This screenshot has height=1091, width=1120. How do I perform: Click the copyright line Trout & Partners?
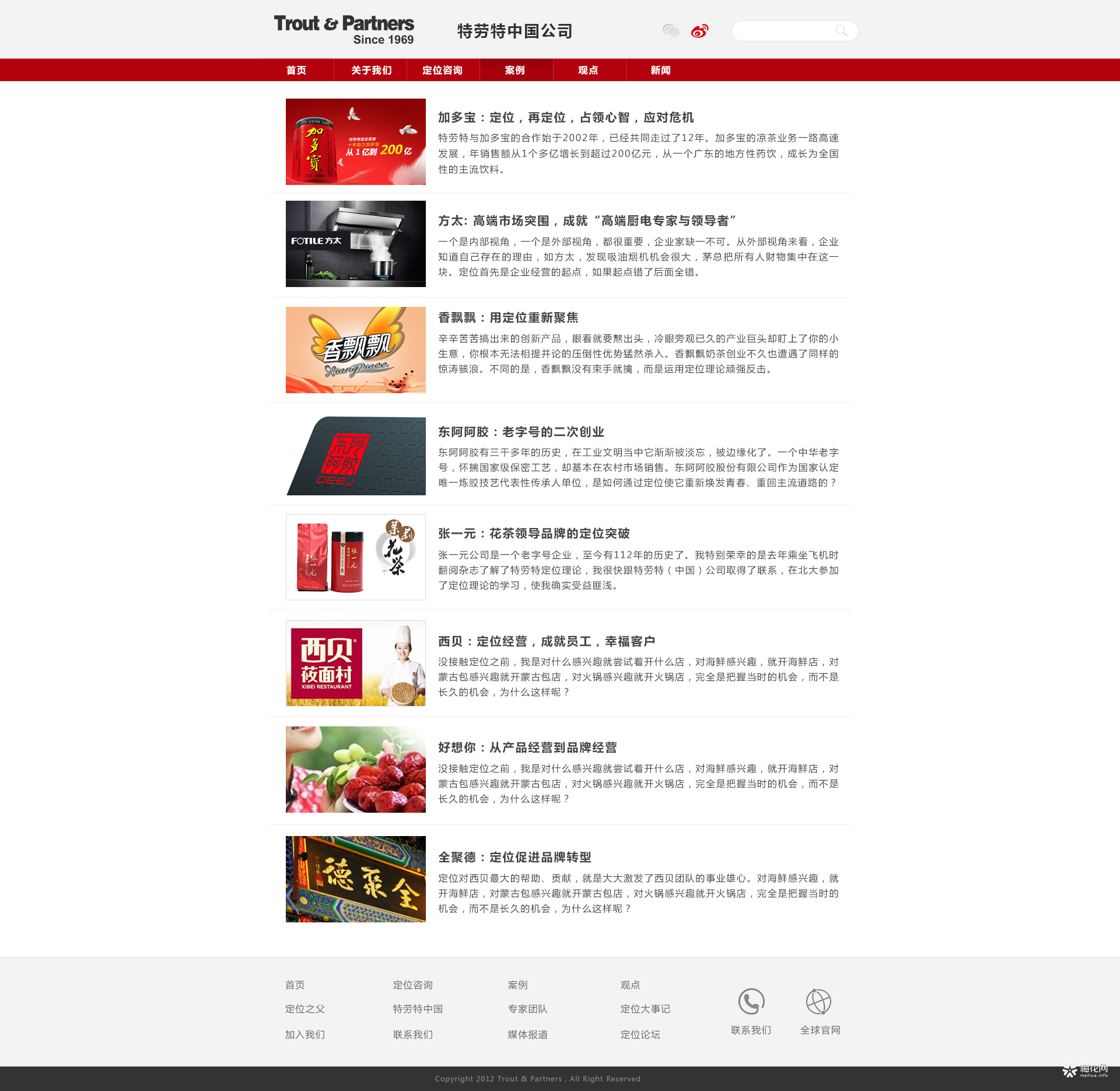[537, 1079]
